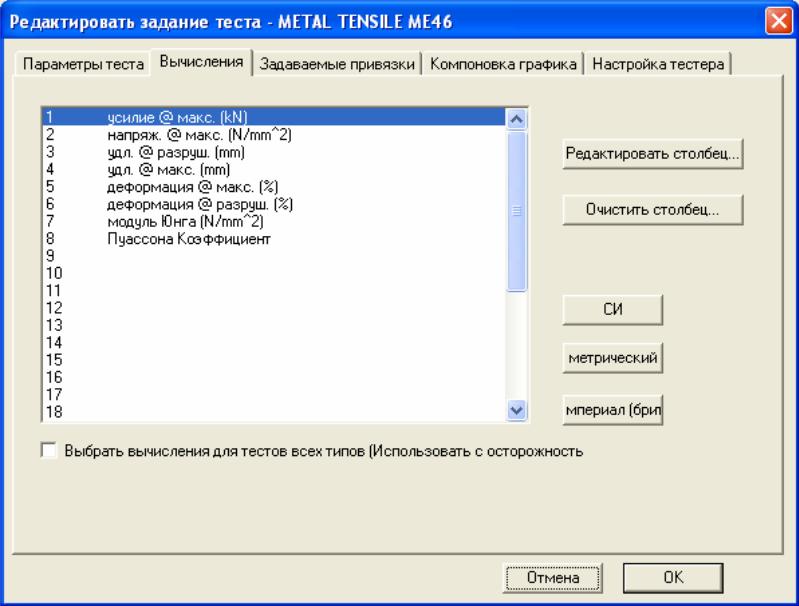The height and width of the screenshot is (606, 799).
Task: Select row 6 деформация @ разруш. (%)
Action: pyautogui.click(x=274, y=204)
